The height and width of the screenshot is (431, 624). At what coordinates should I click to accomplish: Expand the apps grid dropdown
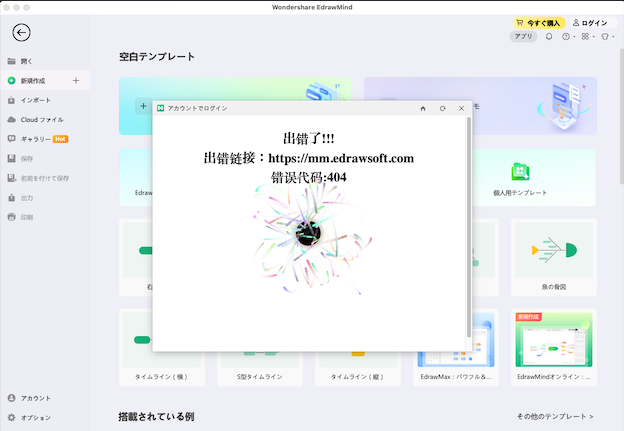[x=588, y=37]
